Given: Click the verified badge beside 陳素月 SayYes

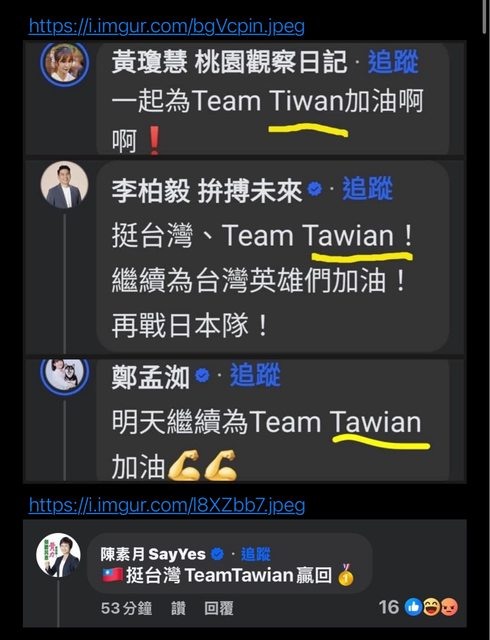Looking at the screenshot, I should 218,554.
